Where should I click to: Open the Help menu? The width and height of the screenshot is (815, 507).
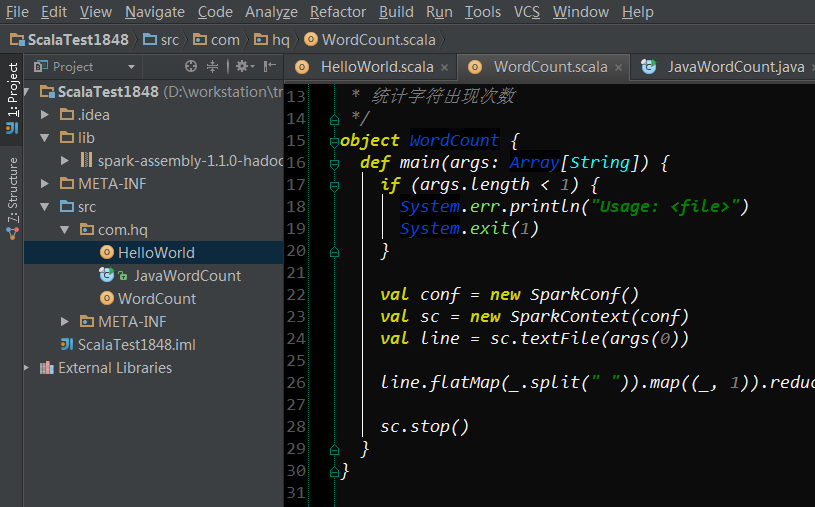(x=637, y=12)
